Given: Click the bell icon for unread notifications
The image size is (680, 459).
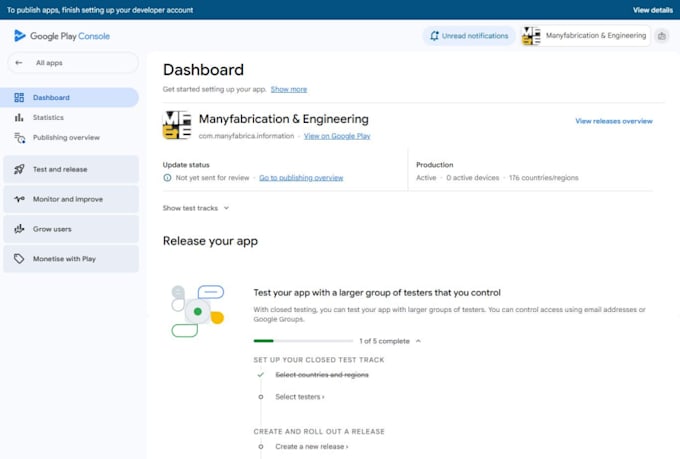Looking at the screenshot, I should pos(434,36).
